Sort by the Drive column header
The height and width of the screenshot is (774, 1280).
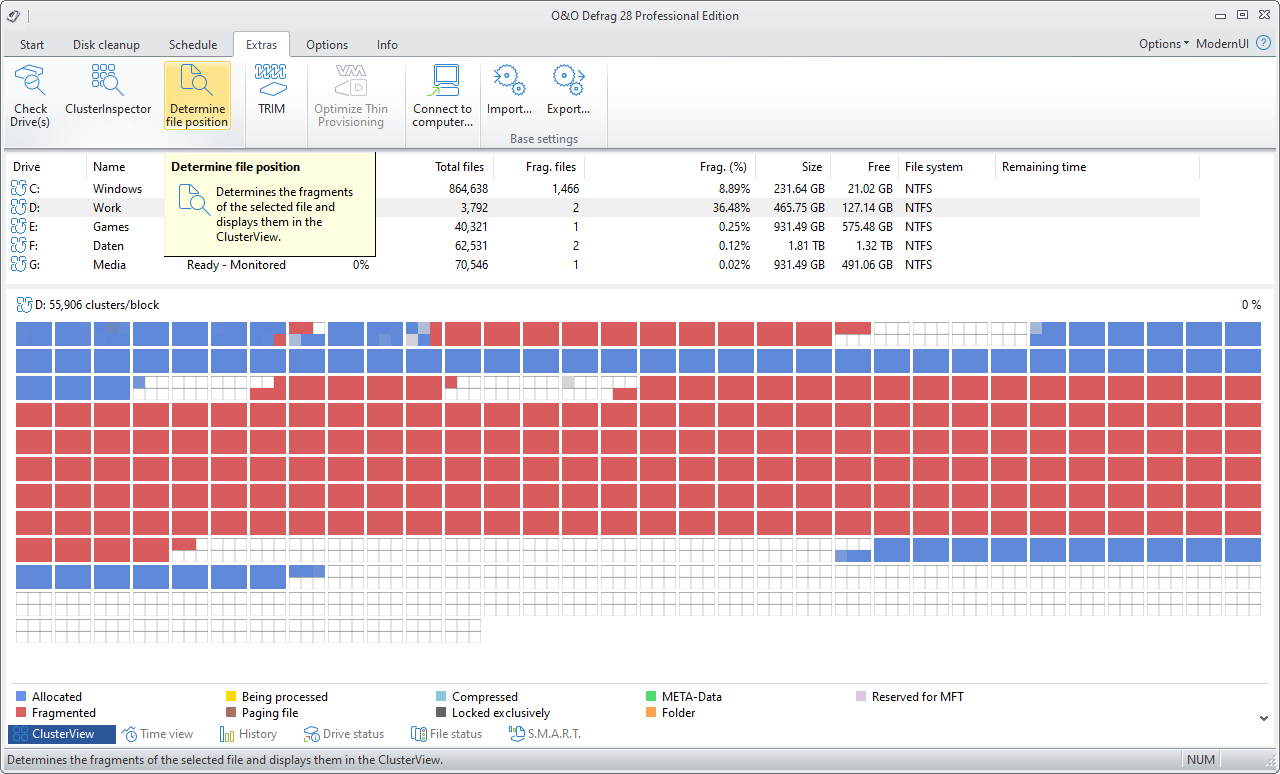pyautogui.click(x=27, y=167)
